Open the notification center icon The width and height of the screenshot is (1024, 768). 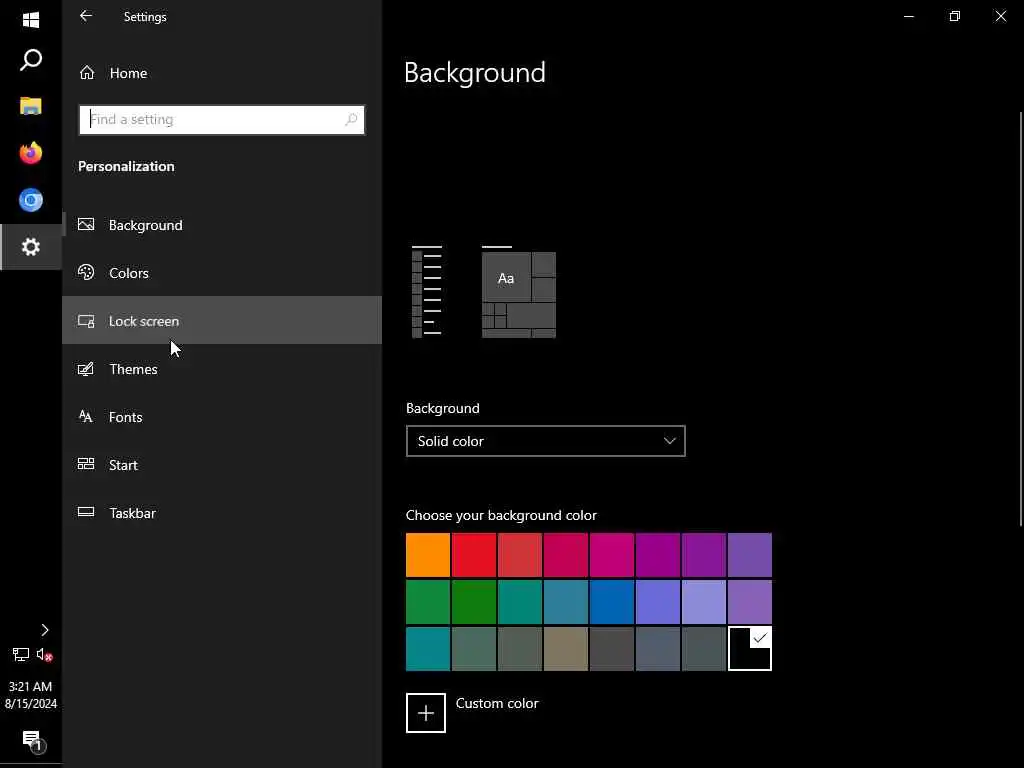pos(31,740)
